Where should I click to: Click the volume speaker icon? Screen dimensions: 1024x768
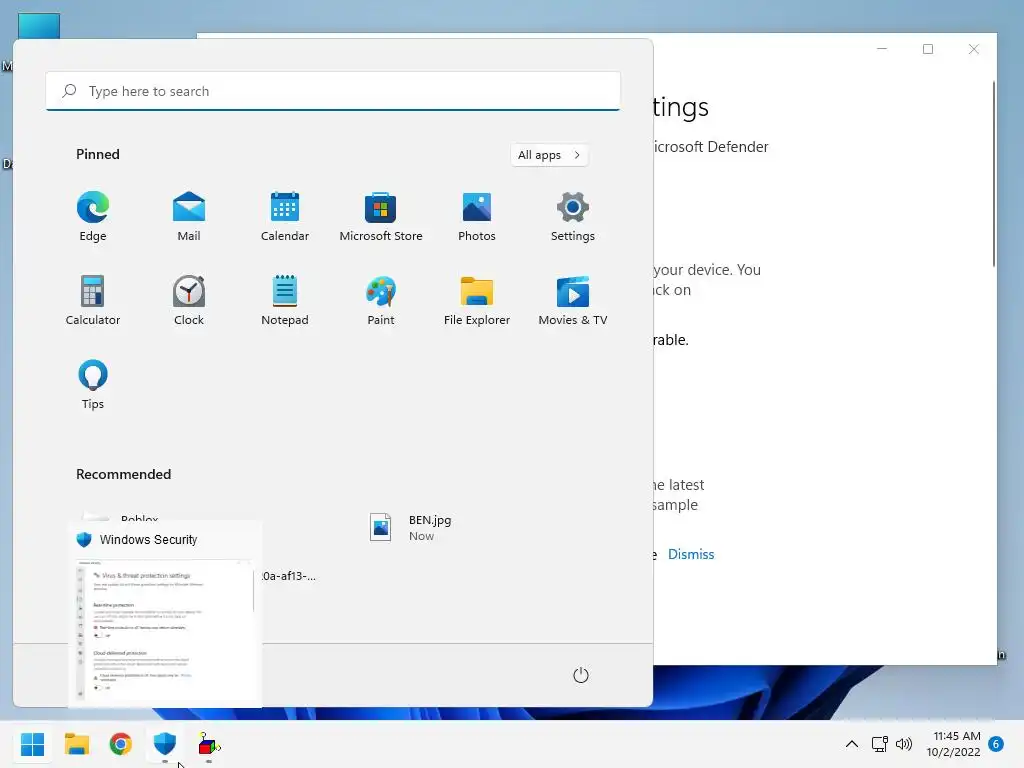pos(904,744)
